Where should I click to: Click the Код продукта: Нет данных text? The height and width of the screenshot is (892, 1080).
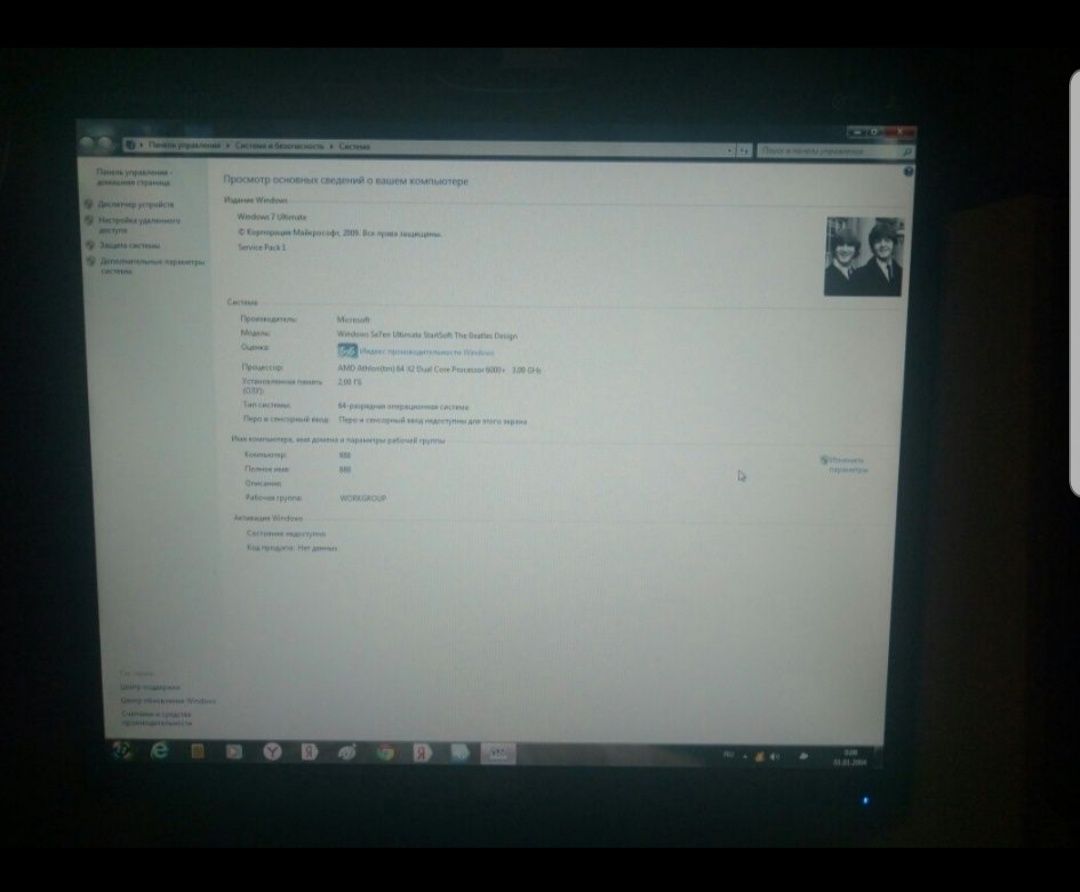point(292,548)
